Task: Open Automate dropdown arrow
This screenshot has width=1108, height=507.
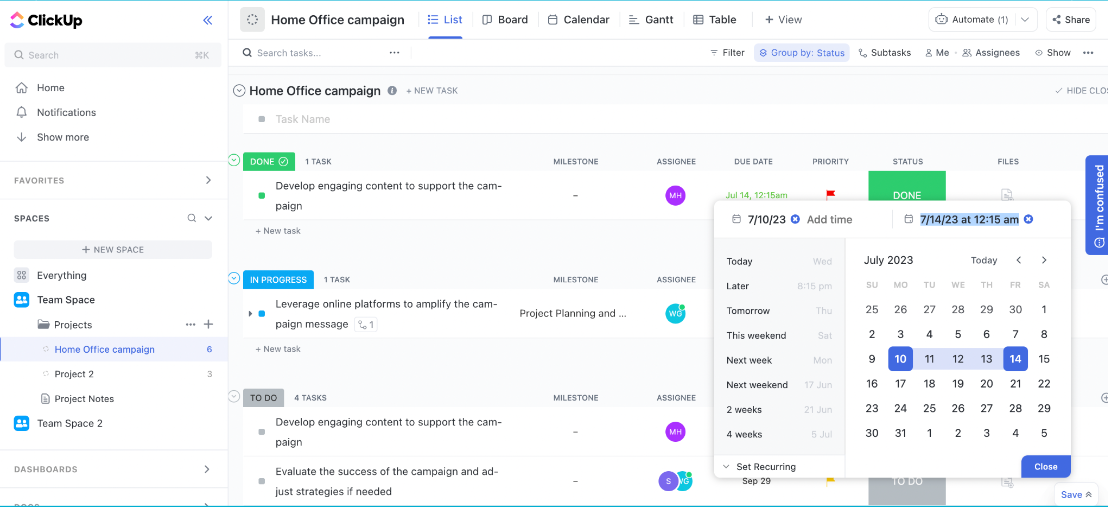Action: click(1025, 20)
